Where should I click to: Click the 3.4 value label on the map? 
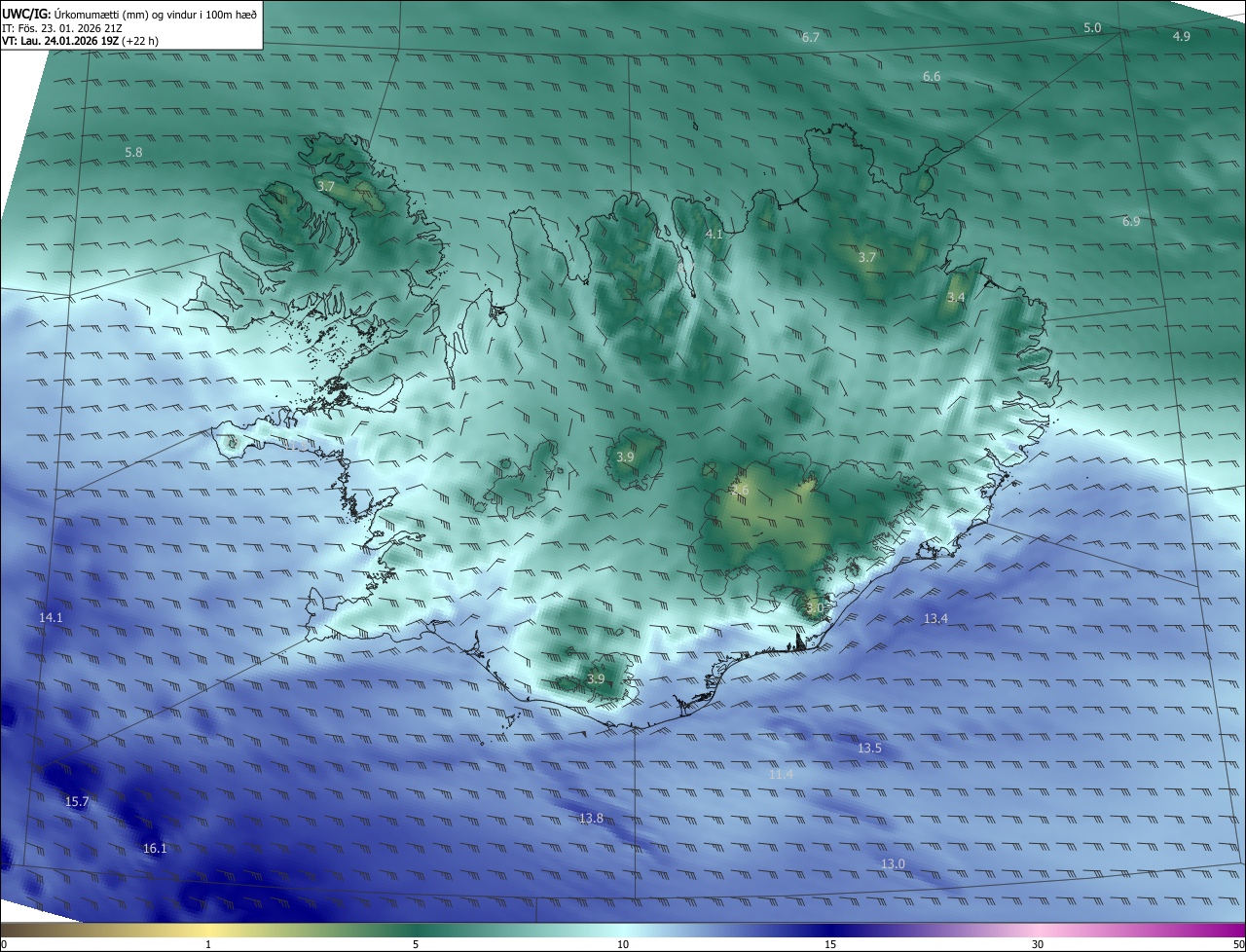pyautogui.click(x=956, y=297)
